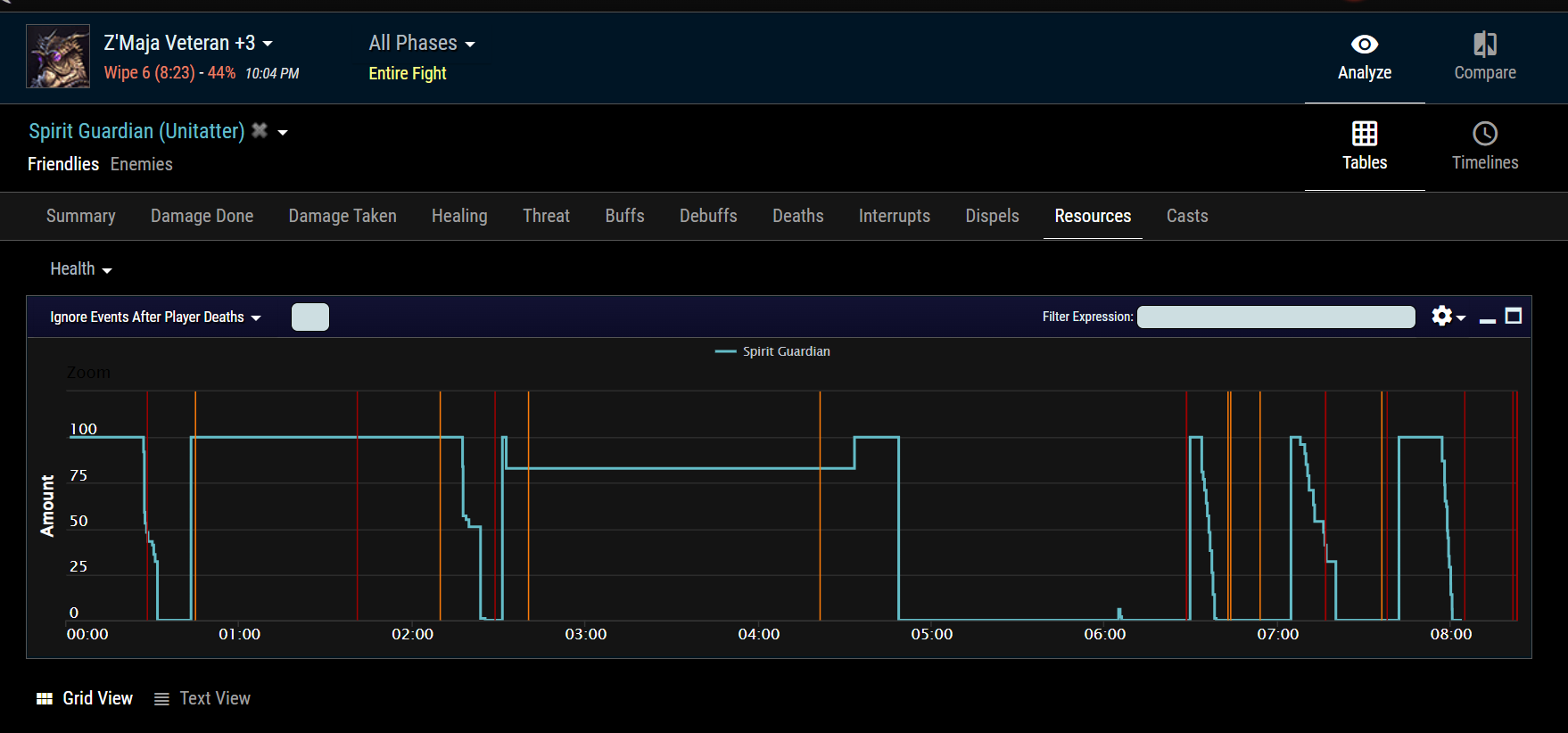Go to the Interrupts tab

click(x=895, y=216)
